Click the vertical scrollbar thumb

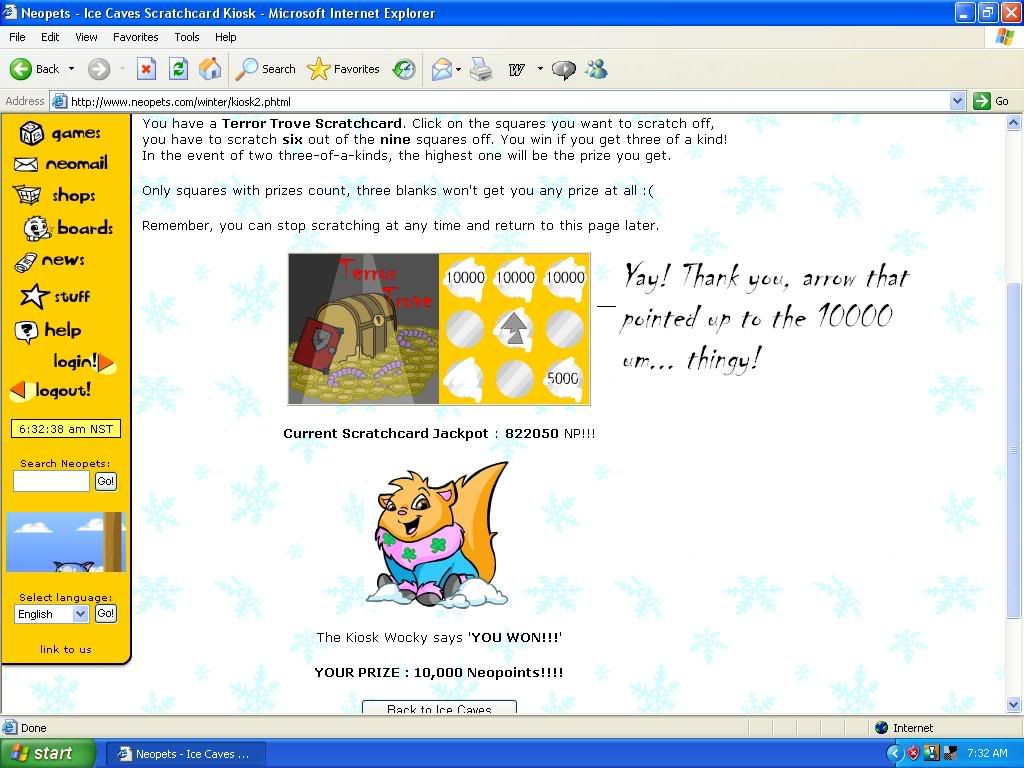click(1014, 450)
